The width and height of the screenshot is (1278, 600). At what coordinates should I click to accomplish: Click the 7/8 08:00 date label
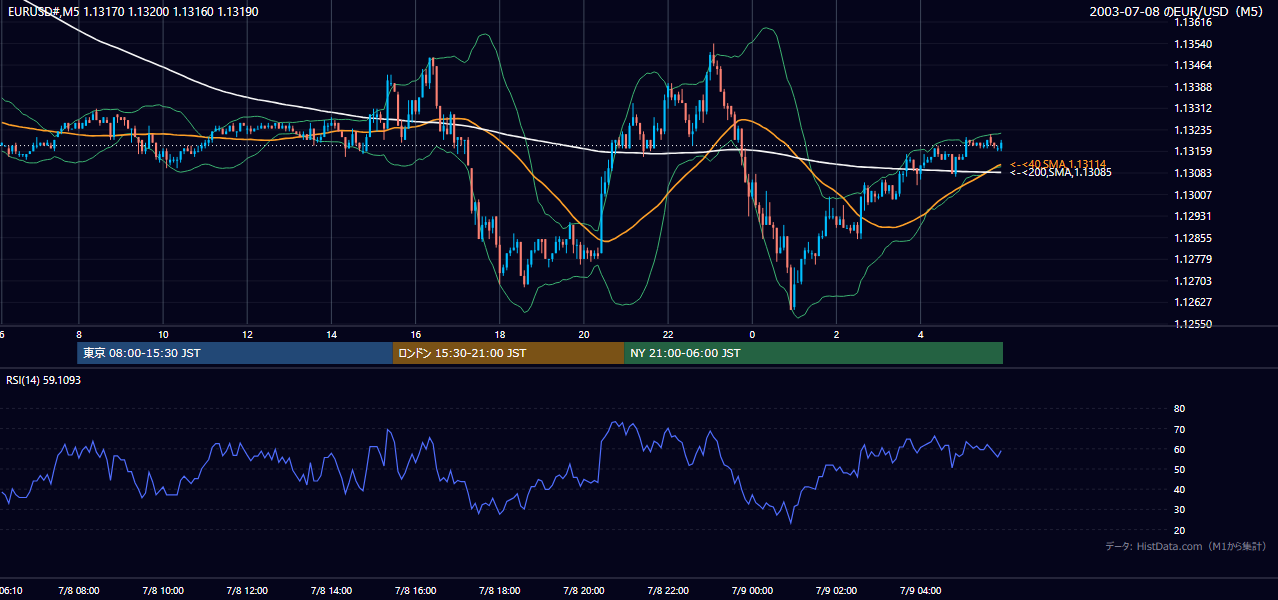78,591
